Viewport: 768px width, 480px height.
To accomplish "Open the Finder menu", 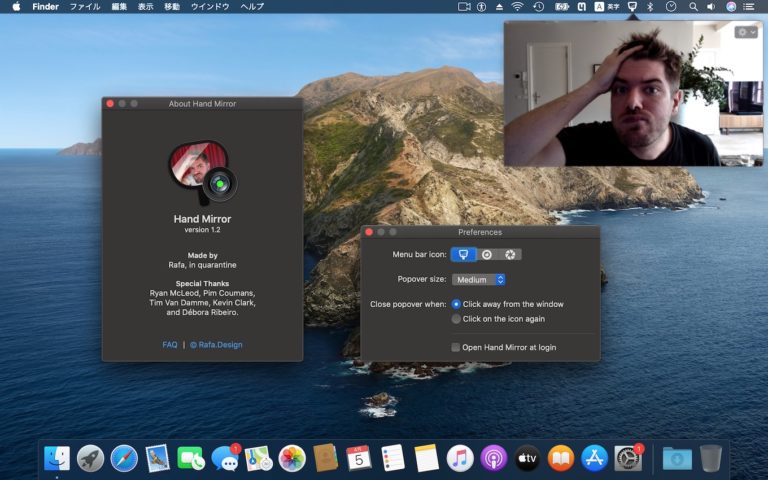I will click(x=46, y=6).
